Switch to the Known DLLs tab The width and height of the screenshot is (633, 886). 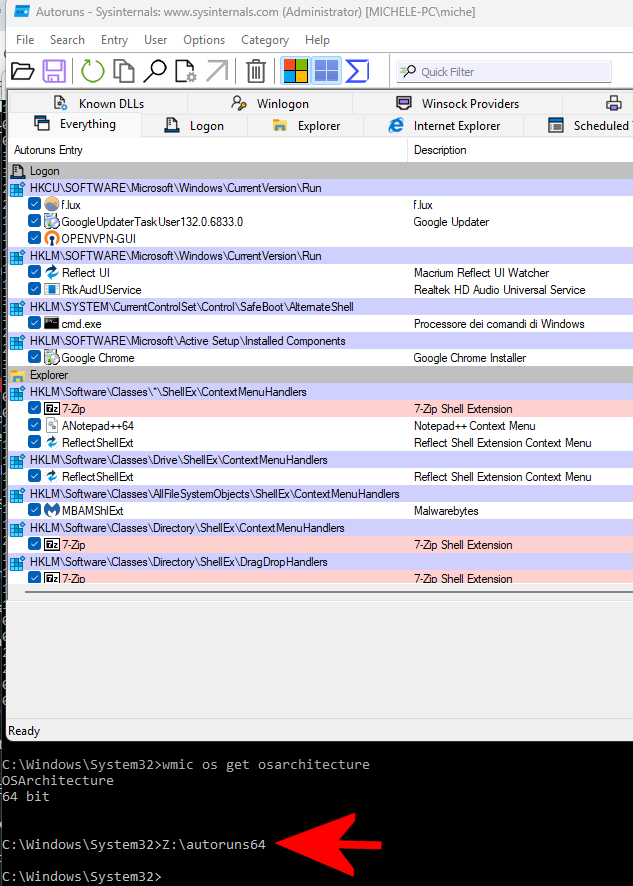[x=98, y=103]
